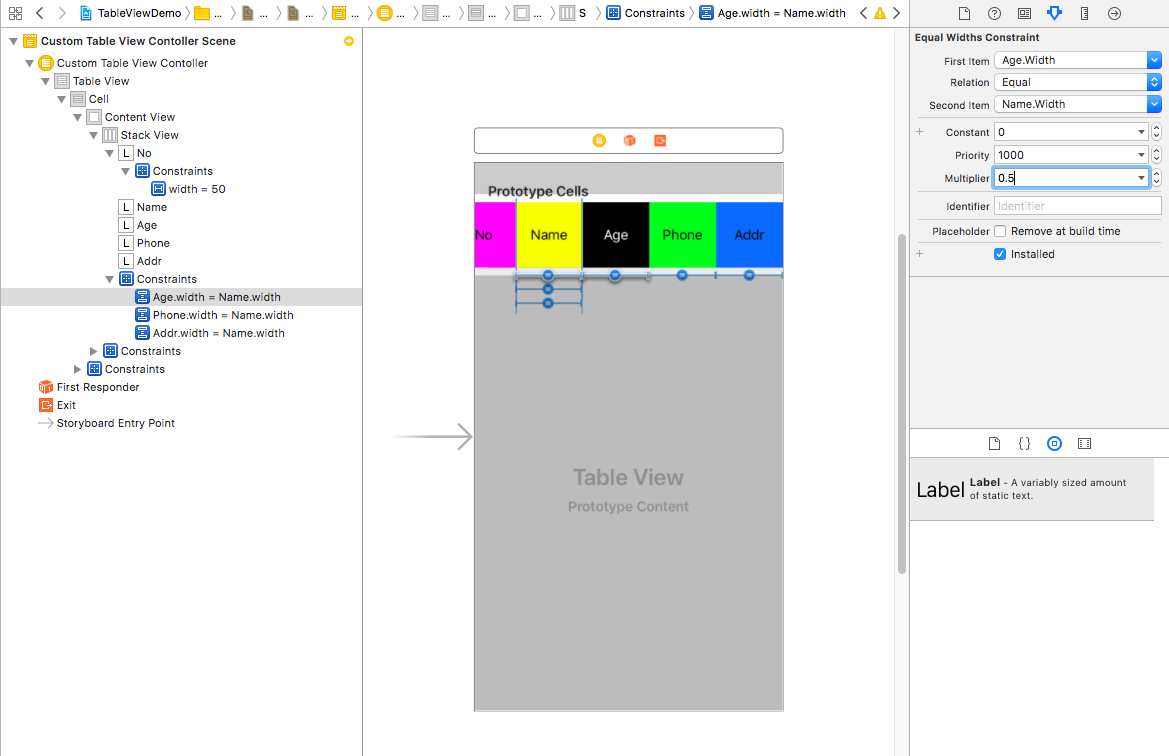This screenshot has height=756, width=1169.
Task: Click the yellow warning issue icon in jump bar
Action: coord(879,14)
